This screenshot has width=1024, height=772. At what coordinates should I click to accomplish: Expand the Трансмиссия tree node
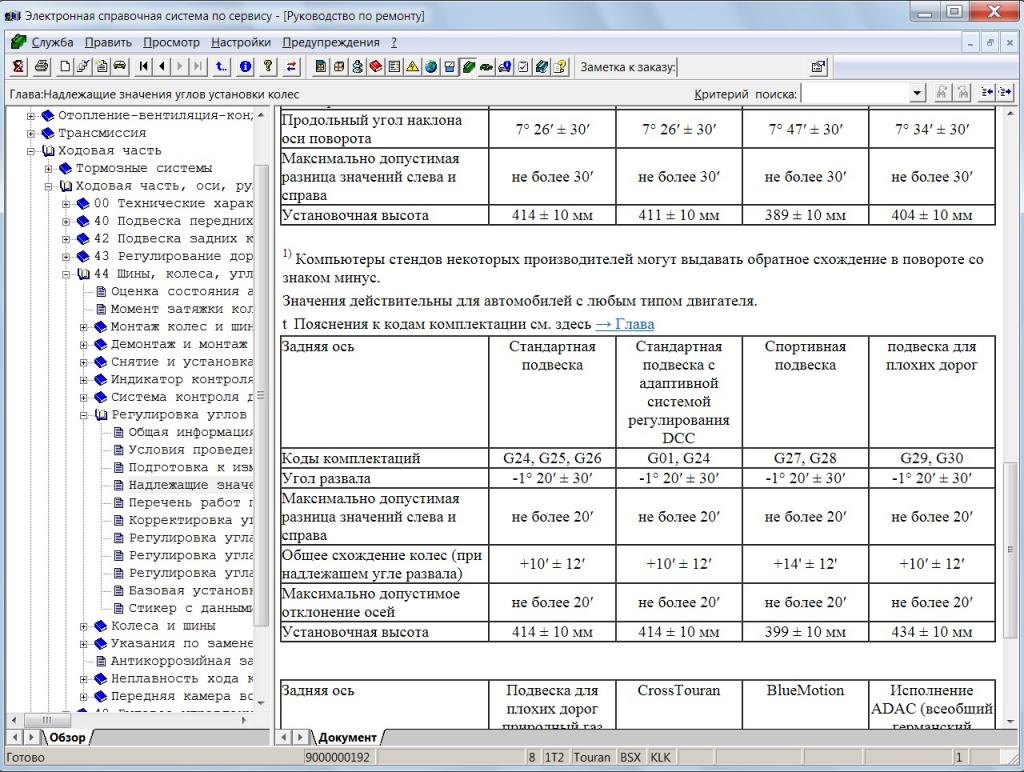point(31,133)
